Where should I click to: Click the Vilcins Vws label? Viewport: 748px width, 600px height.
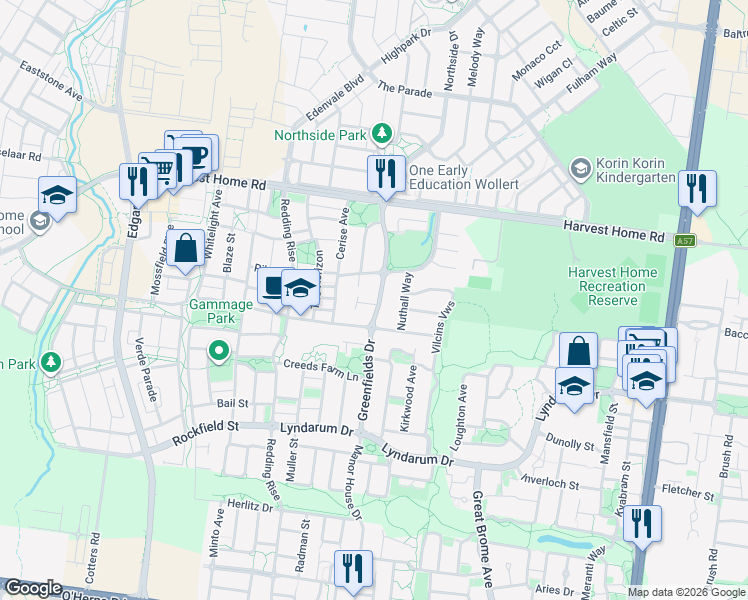[x=443, y=327]
